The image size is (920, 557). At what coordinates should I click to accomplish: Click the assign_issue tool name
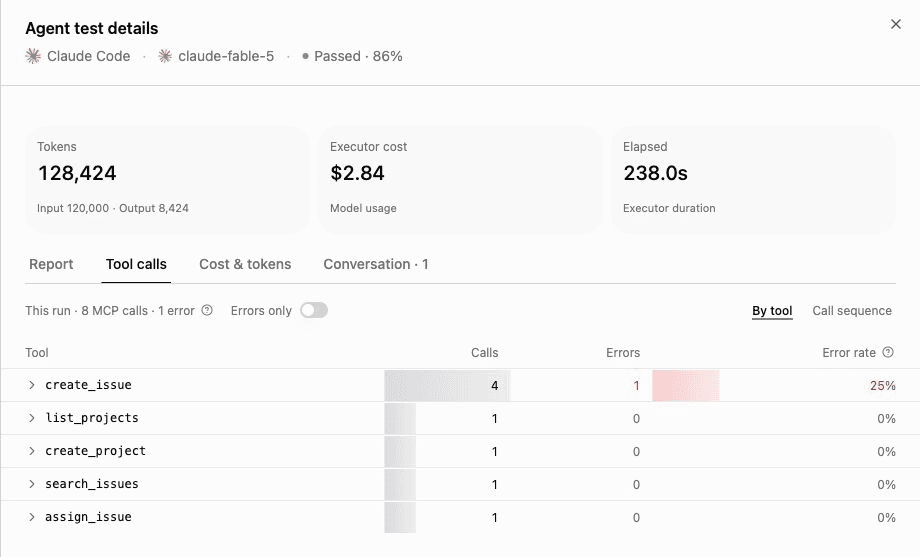[x=89, y=517]
